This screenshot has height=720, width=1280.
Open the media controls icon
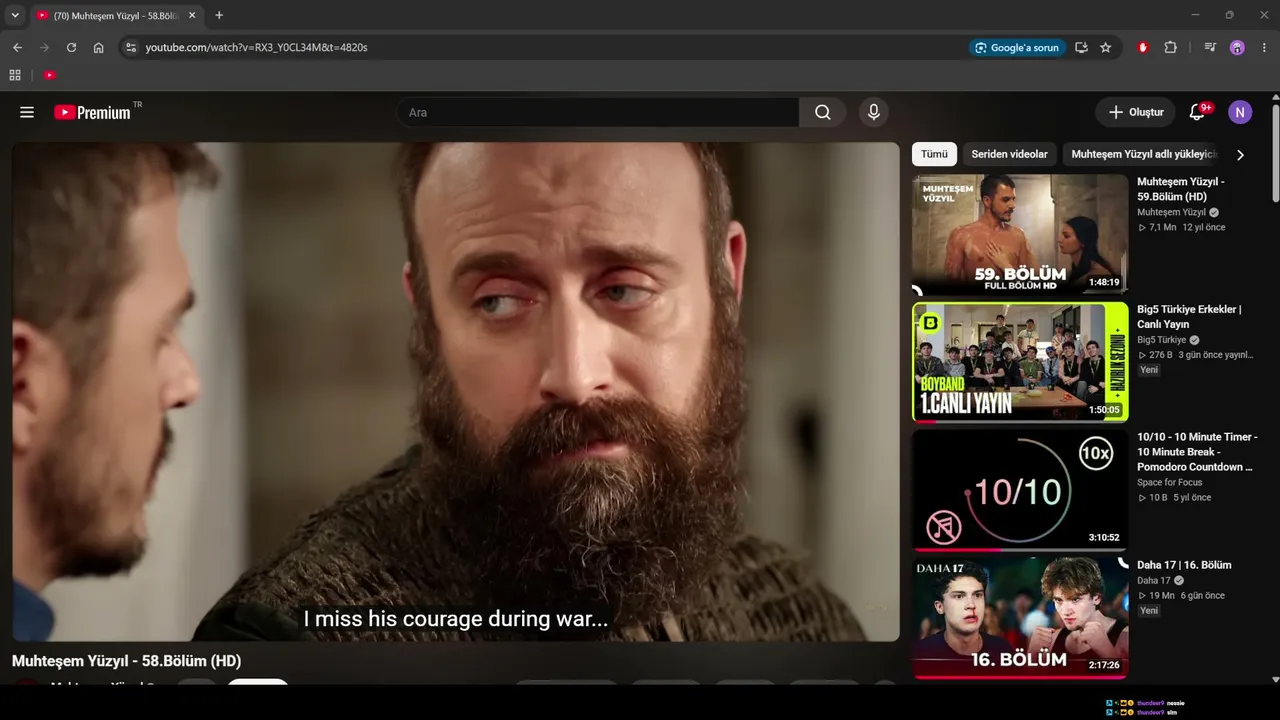(x=1210, y=47)
